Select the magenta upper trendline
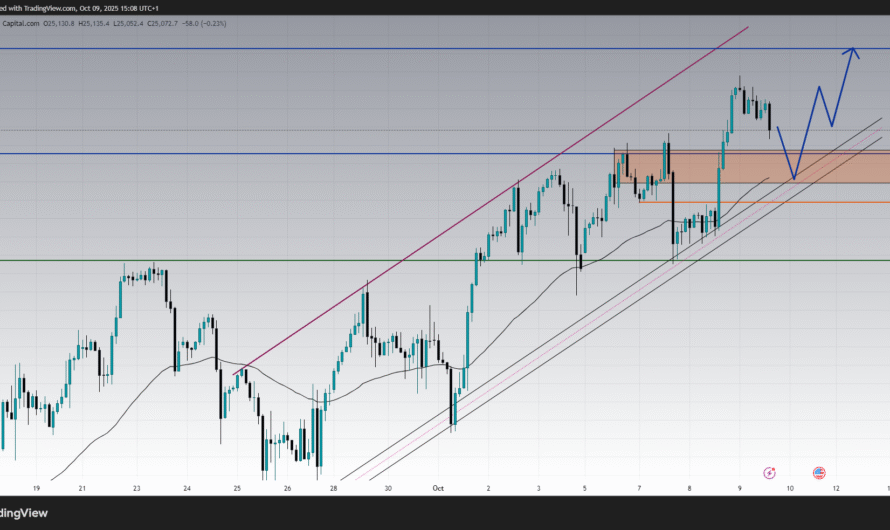The height and width of the screenshot is (530, 890). click(x=491, y=200)
